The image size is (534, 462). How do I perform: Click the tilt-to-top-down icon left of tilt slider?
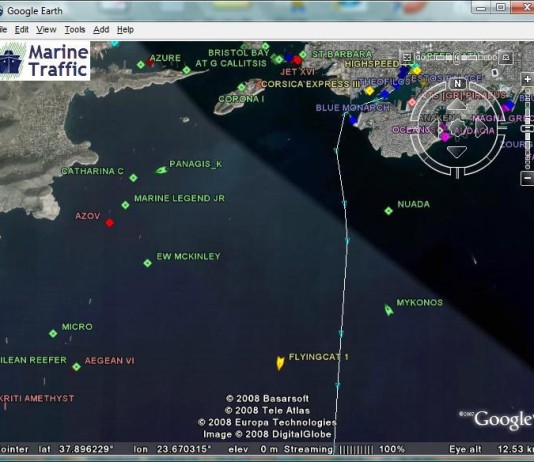pos(407,57)
